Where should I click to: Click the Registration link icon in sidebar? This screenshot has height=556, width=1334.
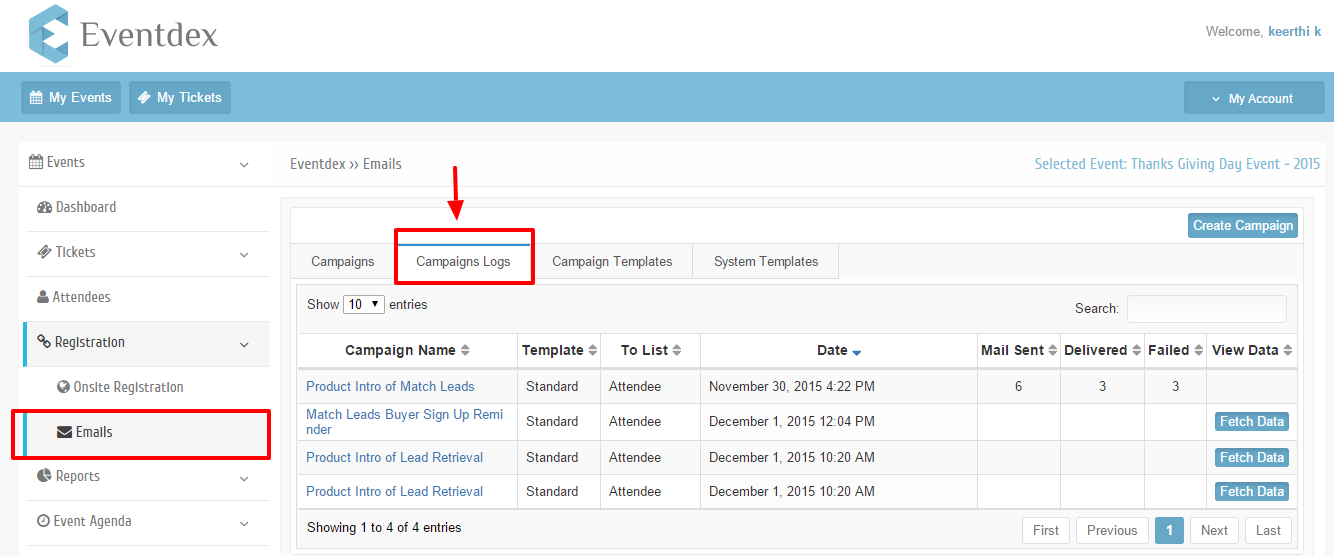(x=44, y=342)
